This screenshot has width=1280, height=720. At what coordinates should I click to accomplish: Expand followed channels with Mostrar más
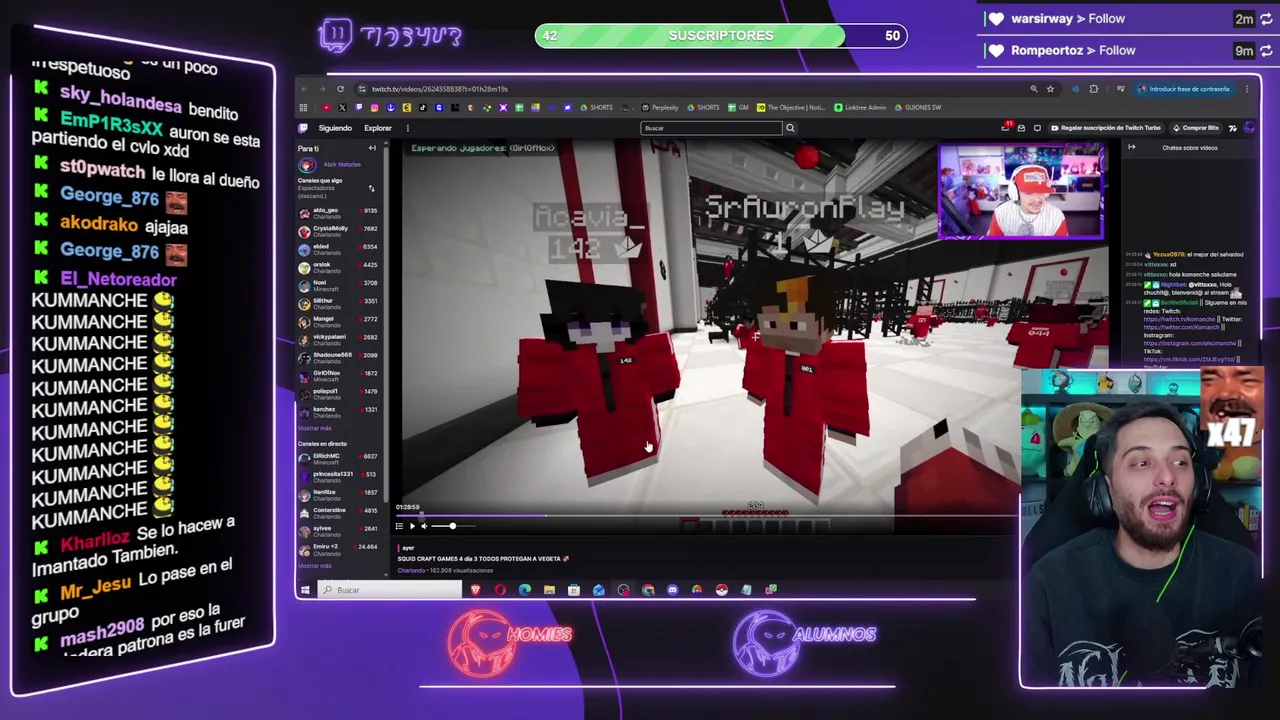[314, 428]
